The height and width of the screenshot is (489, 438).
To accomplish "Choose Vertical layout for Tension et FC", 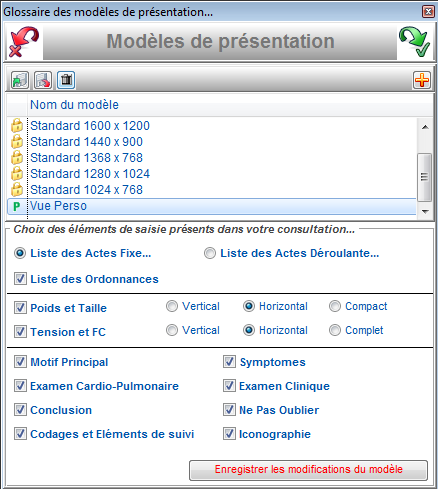I will click(x=172, y=330).
